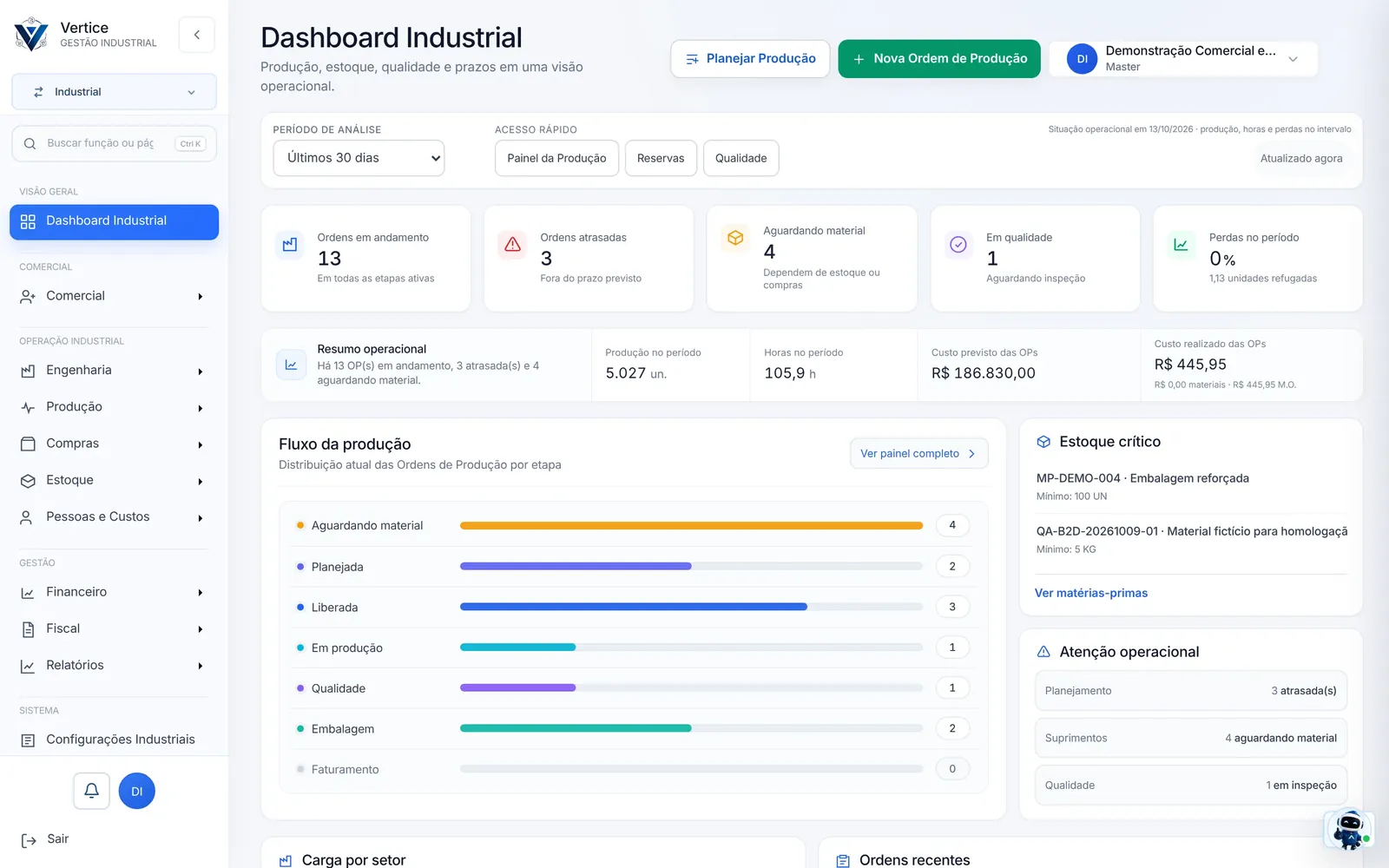The image size is (1389, 868).
Task: Expand the Pessoas e Custos menu
Action: click(114, 517)
